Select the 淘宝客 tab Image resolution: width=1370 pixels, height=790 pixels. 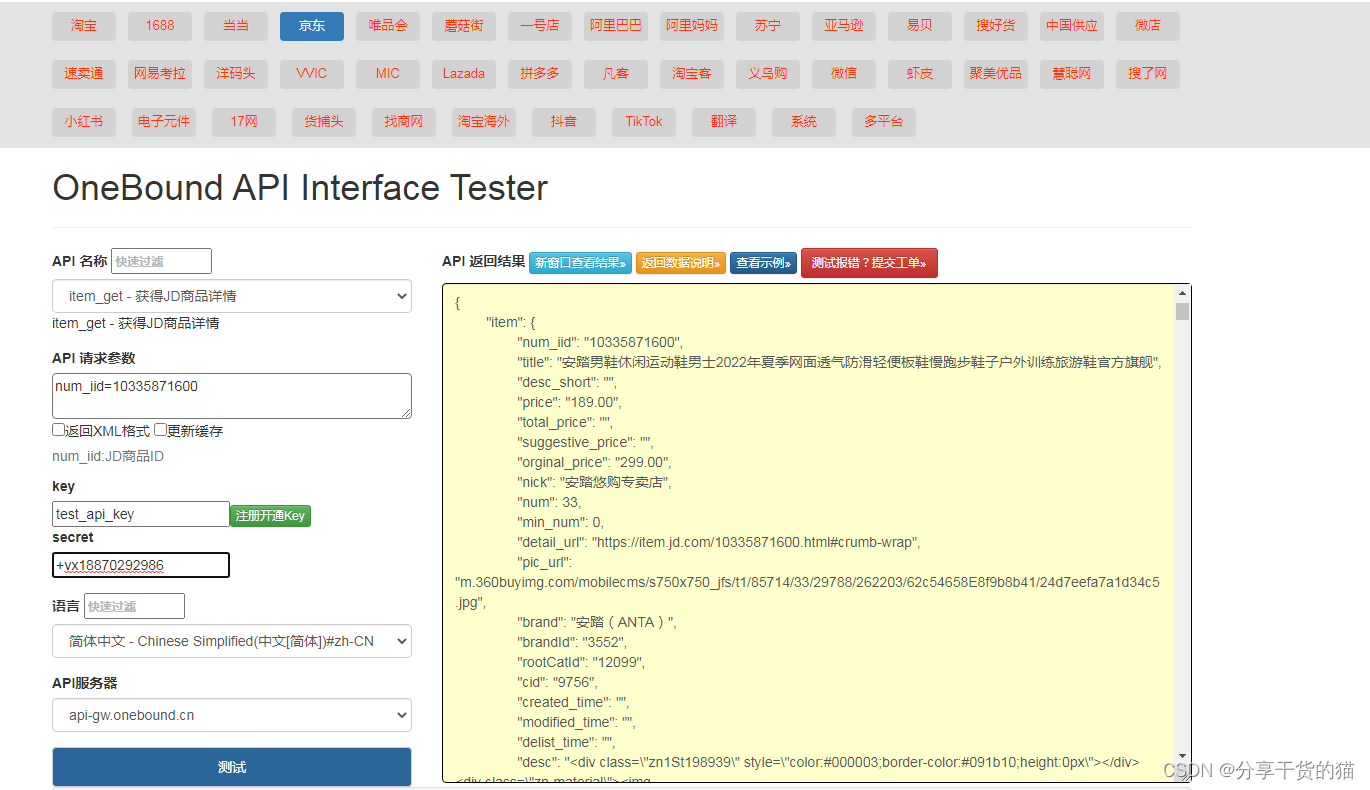(692, 74)
